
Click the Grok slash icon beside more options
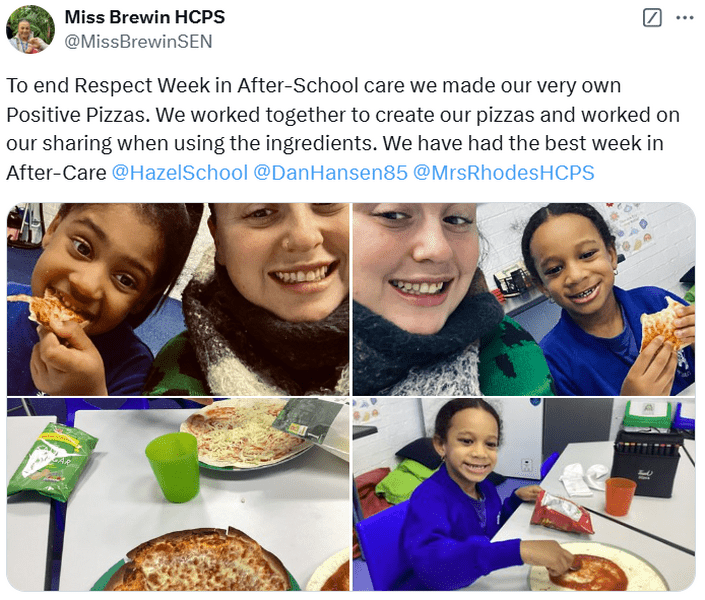coord(651,18)
